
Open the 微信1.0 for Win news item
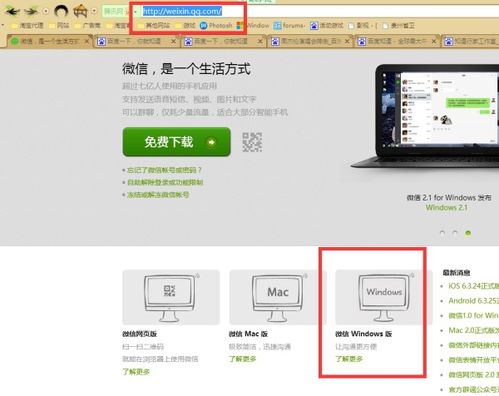[473, 315]
